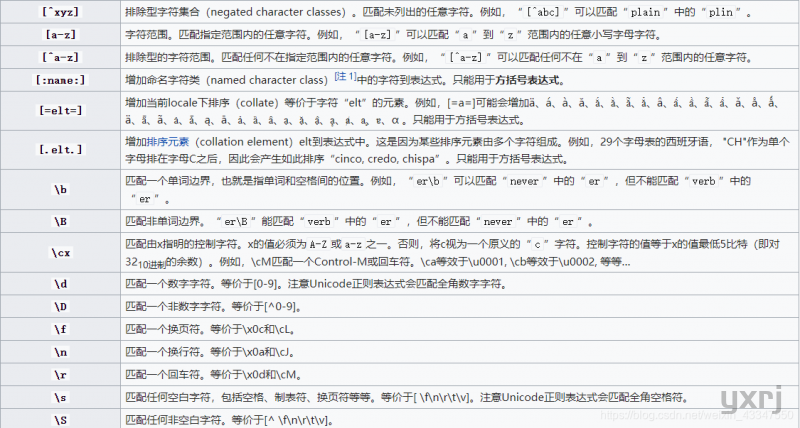800x428 pixels.
Task: Click description 匹配一个非数字字符
Action: [214, 307]
